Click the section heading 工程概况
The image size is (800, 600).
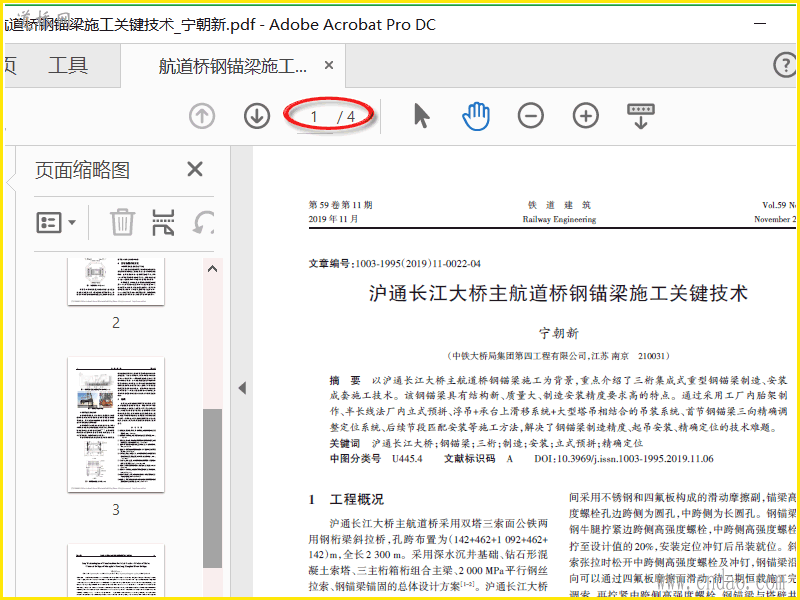point(357,499)
